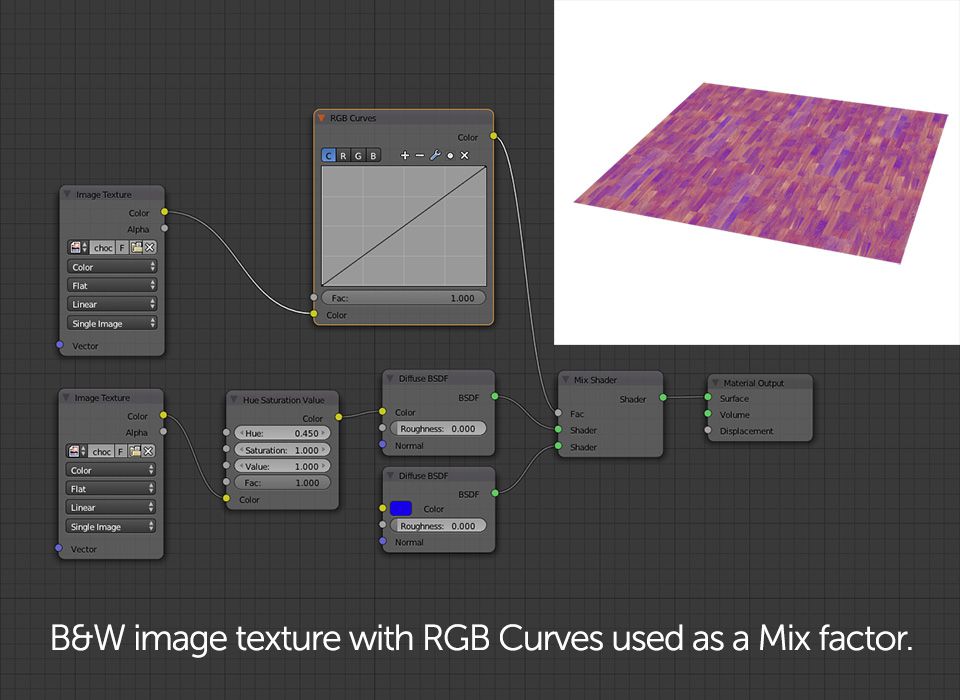Click the blue color swatch in Diffuse BSDF
Viewport: 960px width, 700px height.
pos(400,508)
